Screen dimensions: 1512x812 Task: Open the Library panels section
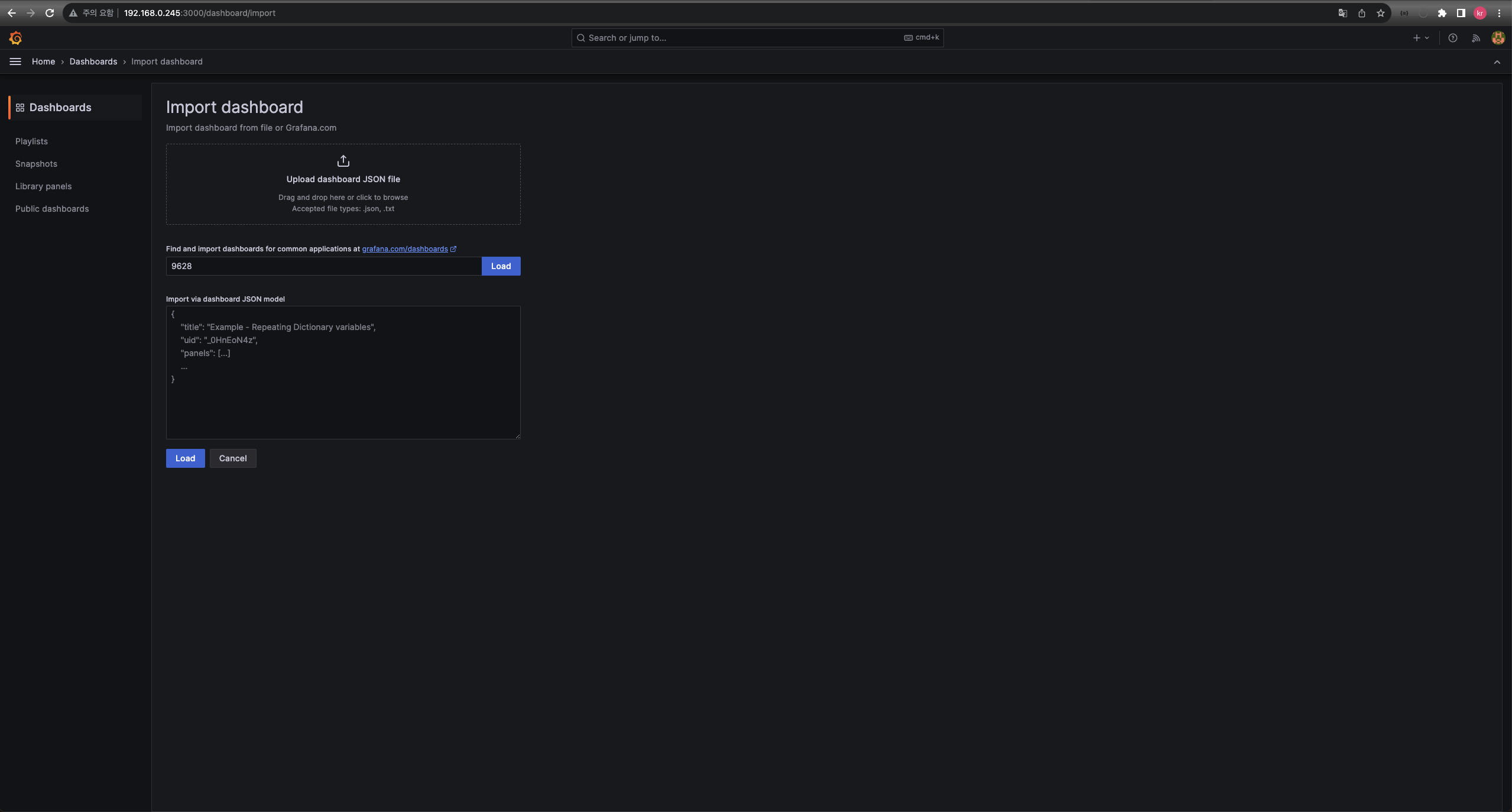point(43,186)
